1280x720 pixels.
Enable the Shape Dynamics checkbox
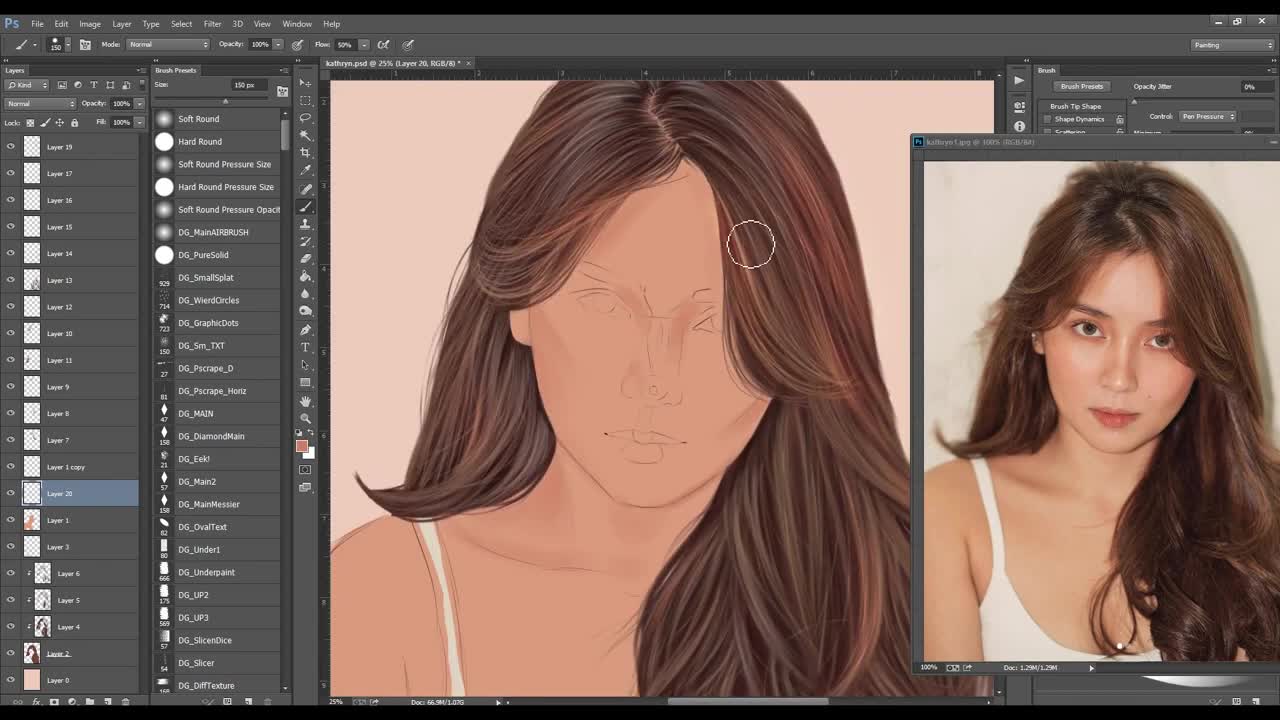coord(1048,119)
